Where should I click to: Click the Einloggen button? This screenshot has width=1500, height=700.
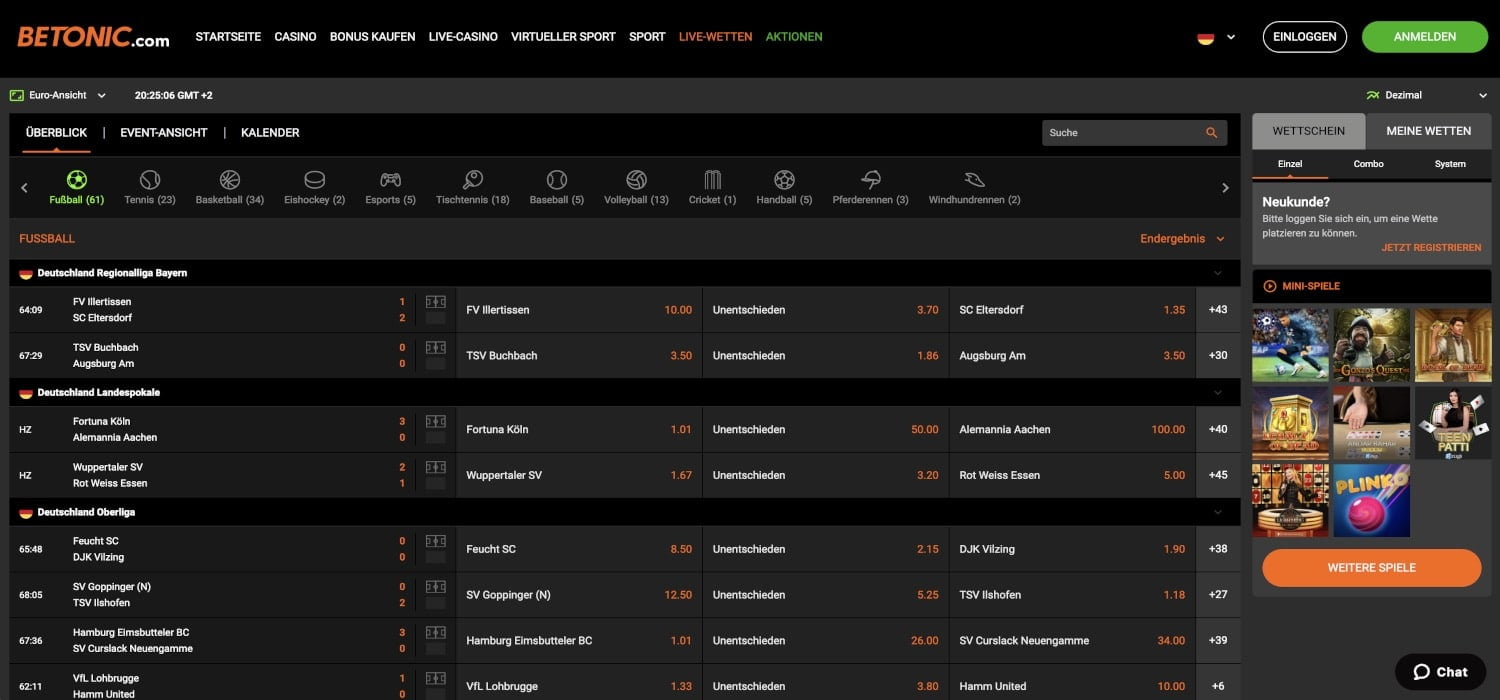coord(1305,37)
